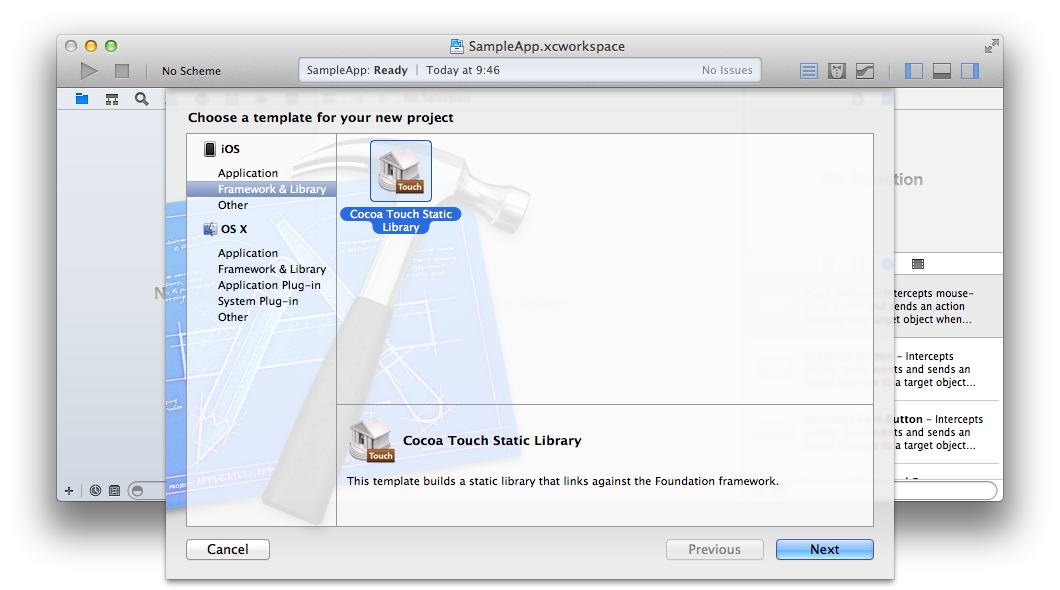Open the Search navigator magnifier icon
Viewport: 1060px width, 590px height.
142,99
